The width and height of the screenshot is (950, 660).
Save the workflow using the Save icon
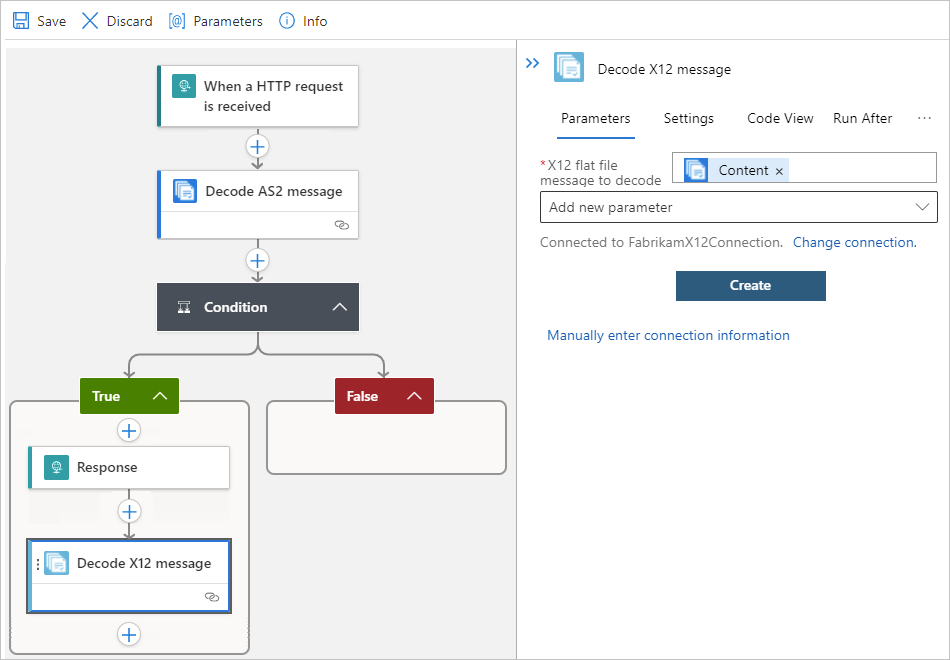(20, 20)
